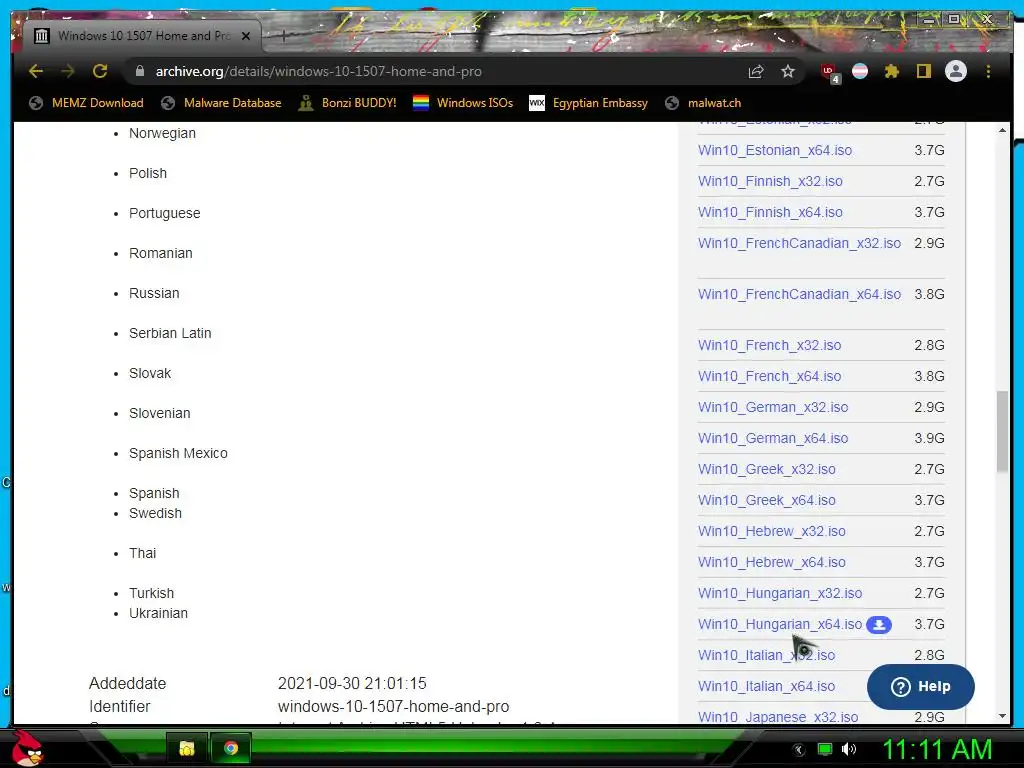This screenshot has width=1024, height=768.
Task: Click the forward navigation arrow
Action: tap(67, 71)
